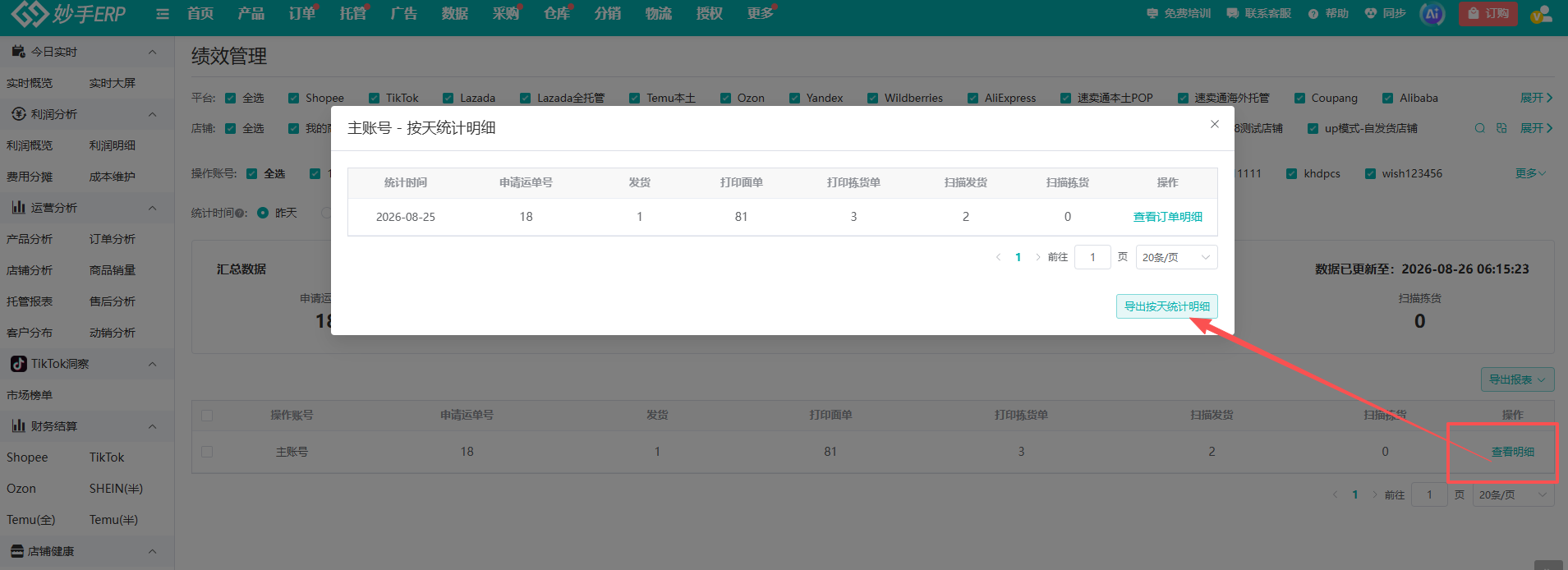Image resolution: width=1568 pixels, height=570 pixels.
Task: Click the 店铺健康 sidebar icon
Action: coord(17,551)
